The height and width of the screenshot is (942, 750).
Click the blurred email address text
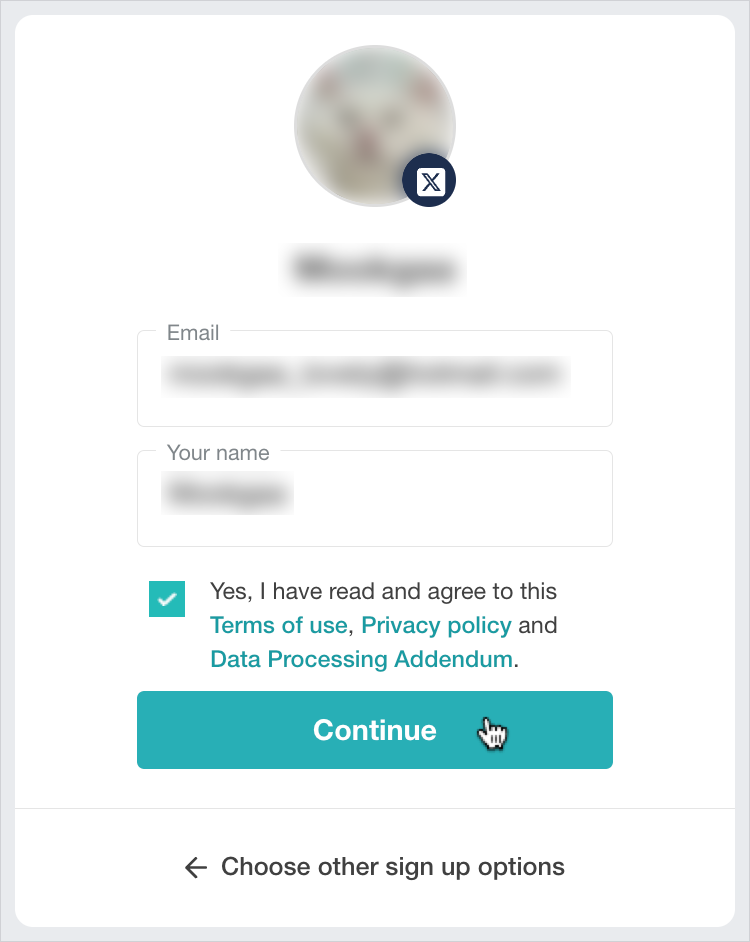[x=364, y=375]
